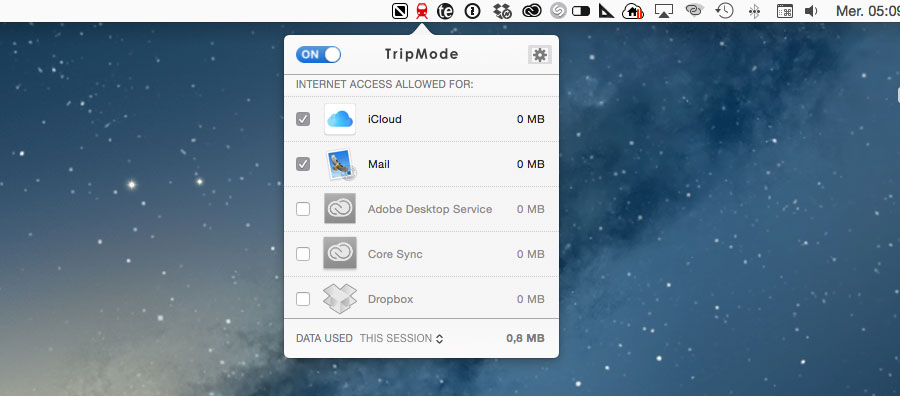This screenshot has width=900, height=396.
Task: Click the TextExpander 'te' menu bar icon
Action: click(x=445, y=11)
